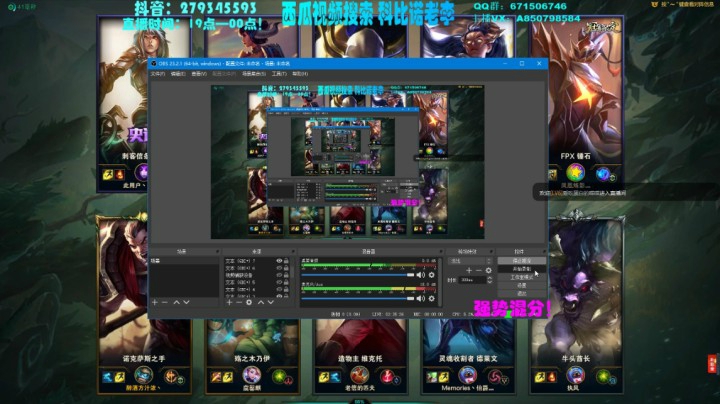Open transition properties gear icon

(489, 270)
